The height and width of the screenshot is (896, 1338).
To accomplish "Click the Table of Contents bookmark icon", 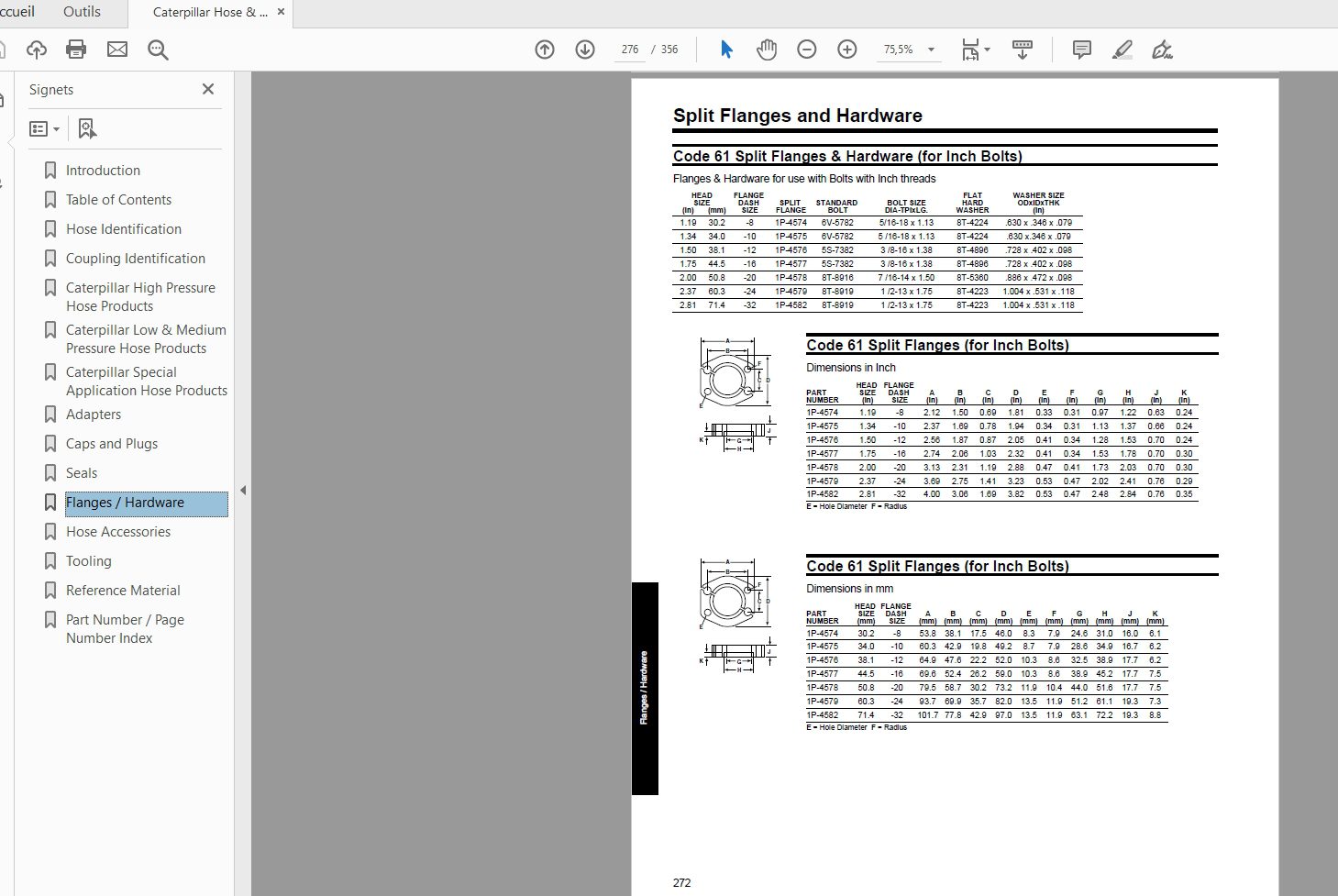I will pos(50,200).
